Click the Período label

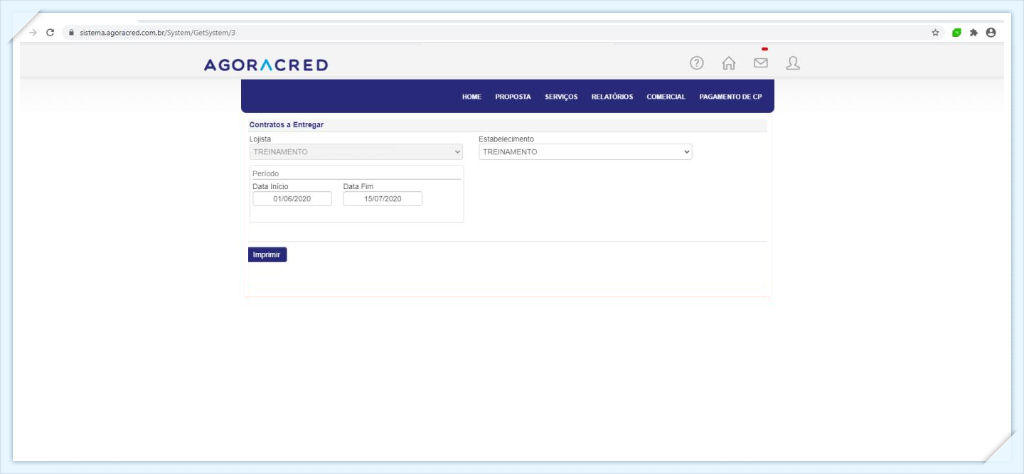click(x=266, y=174)
